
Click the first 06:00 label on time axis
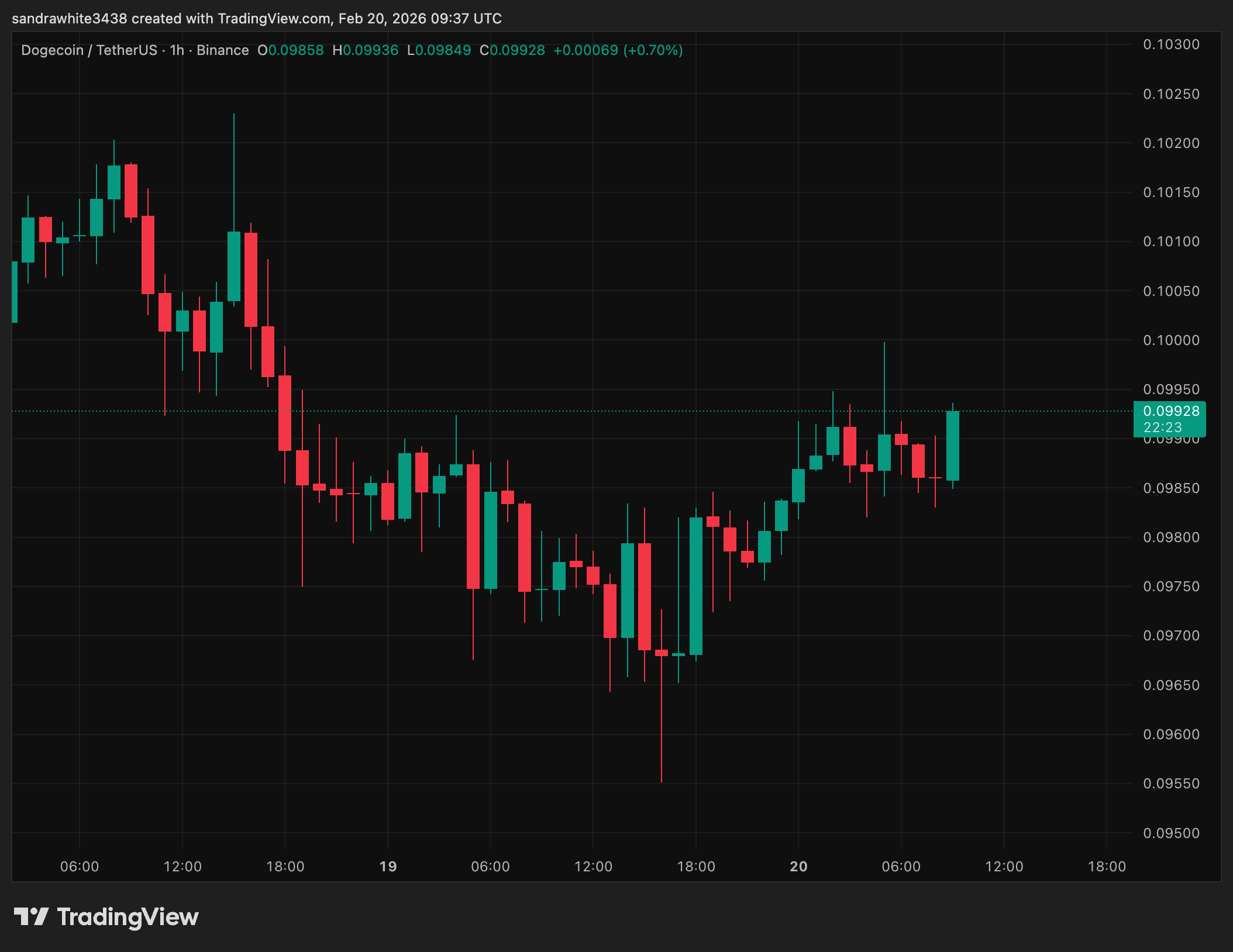(80, 867)
